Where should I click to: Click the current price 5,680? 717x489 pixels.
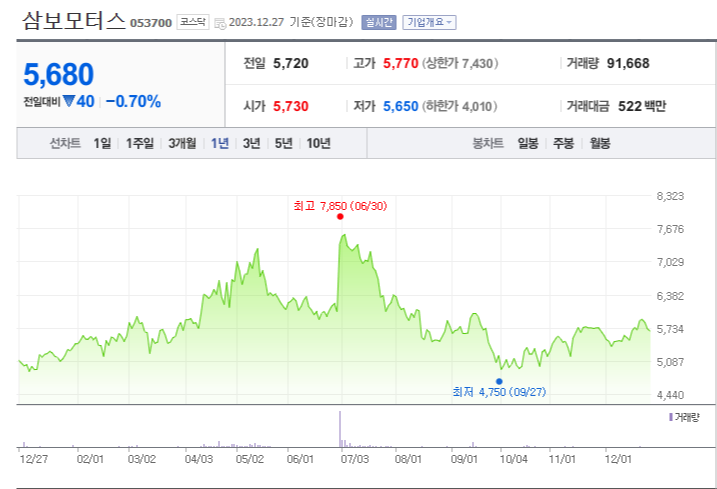click(x=59, y=75)
